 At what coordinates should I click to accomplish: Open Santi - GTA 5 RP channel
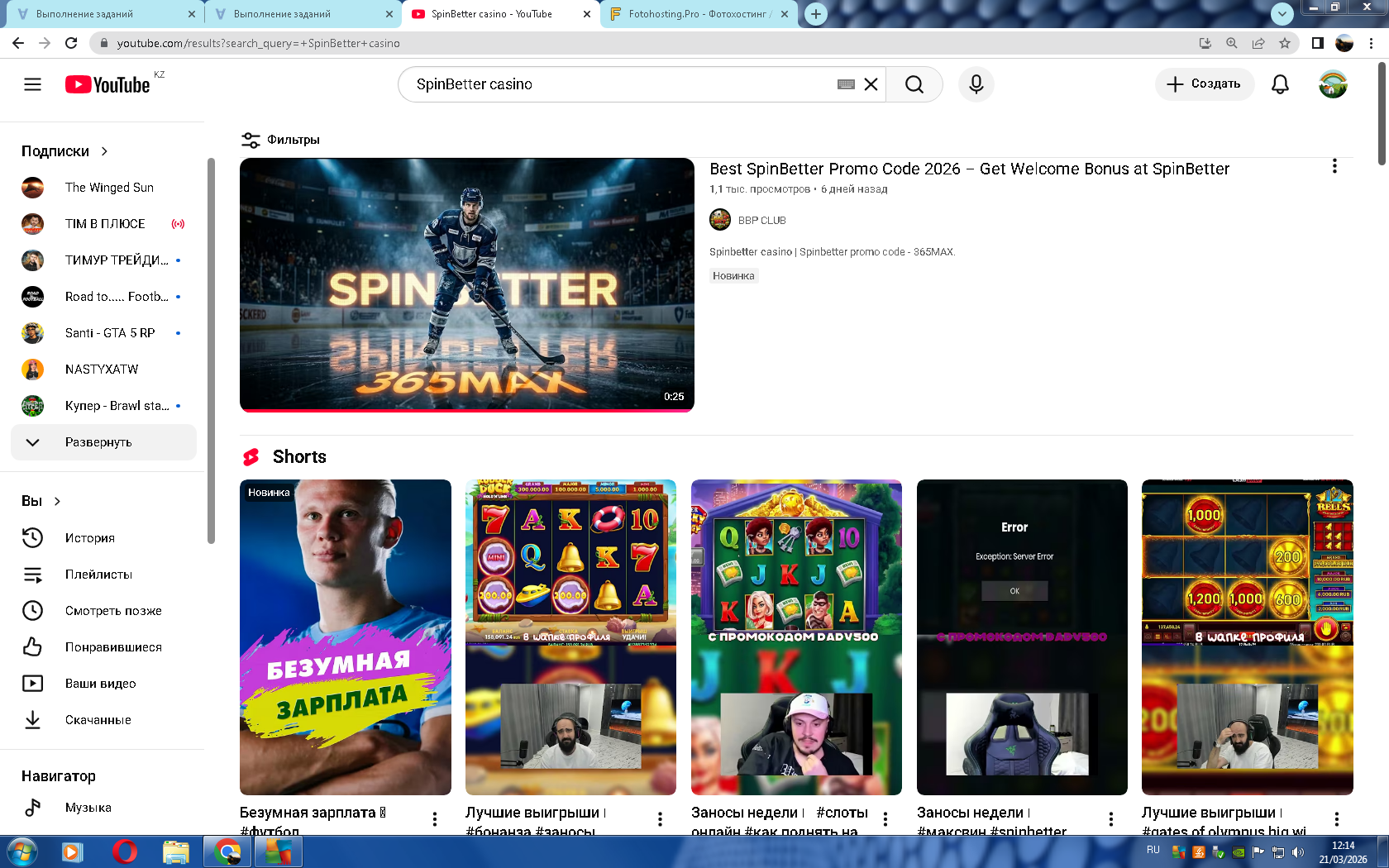tap(104, 333)
